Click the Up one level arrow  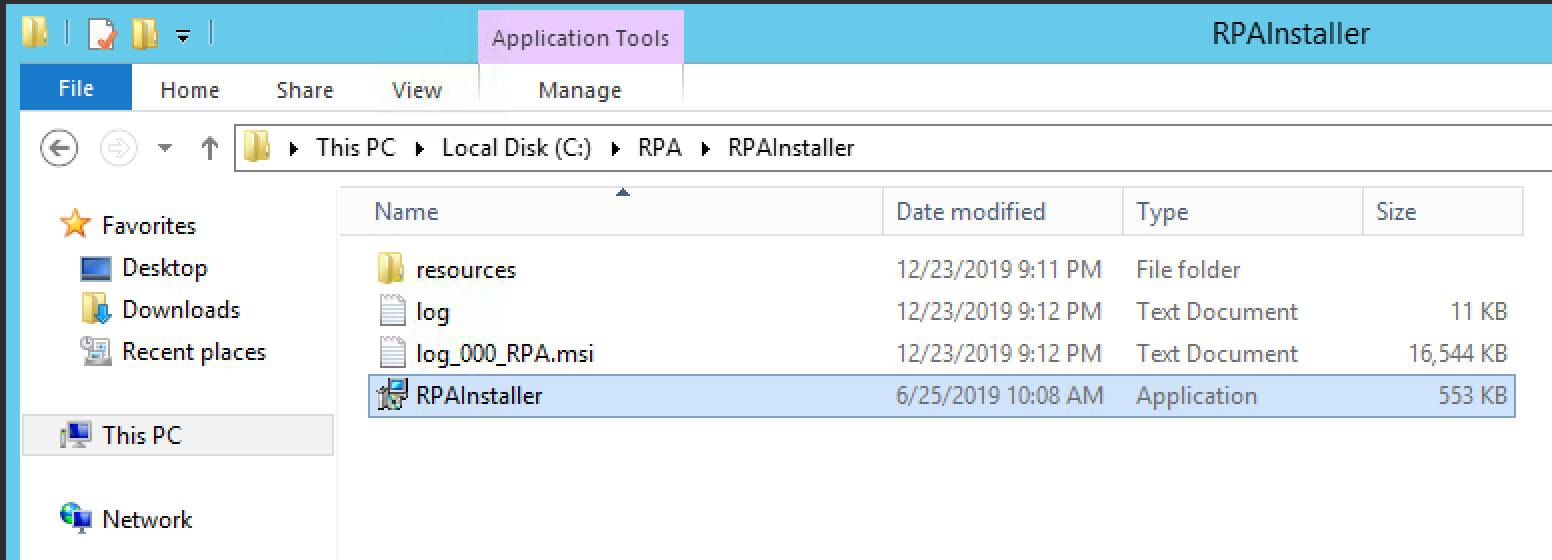pos(209,149)
